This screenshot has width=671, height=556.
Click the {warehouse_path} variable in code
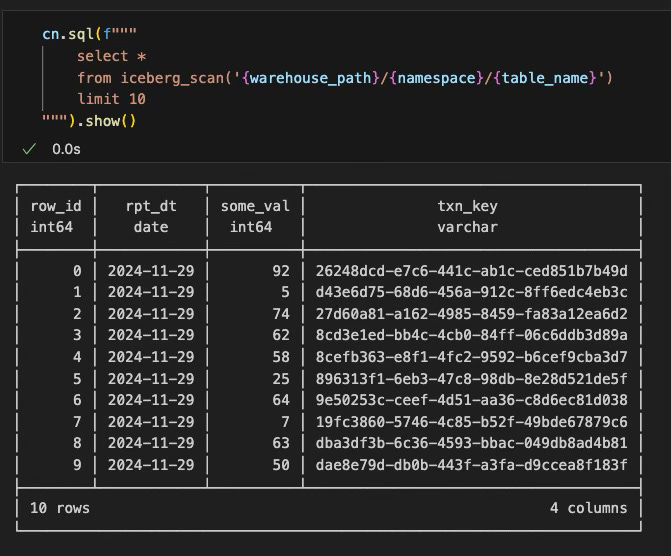(311, 78)
